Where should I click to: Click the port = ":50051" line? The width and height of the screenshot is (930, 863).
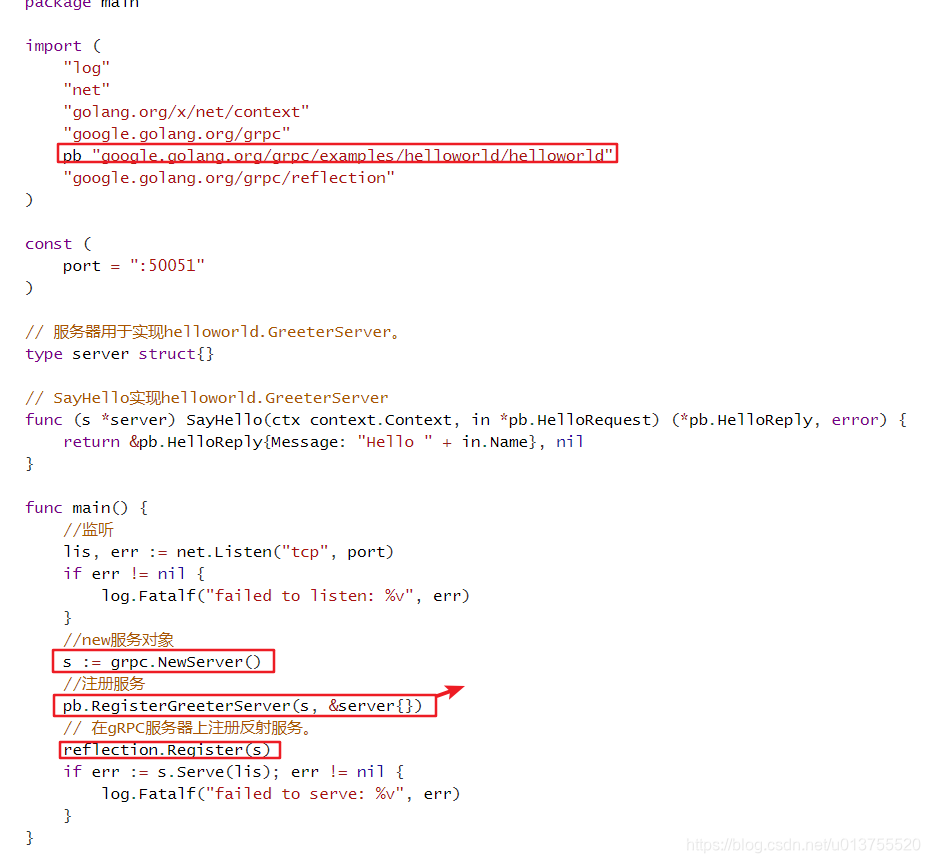(x=134, y=266)
